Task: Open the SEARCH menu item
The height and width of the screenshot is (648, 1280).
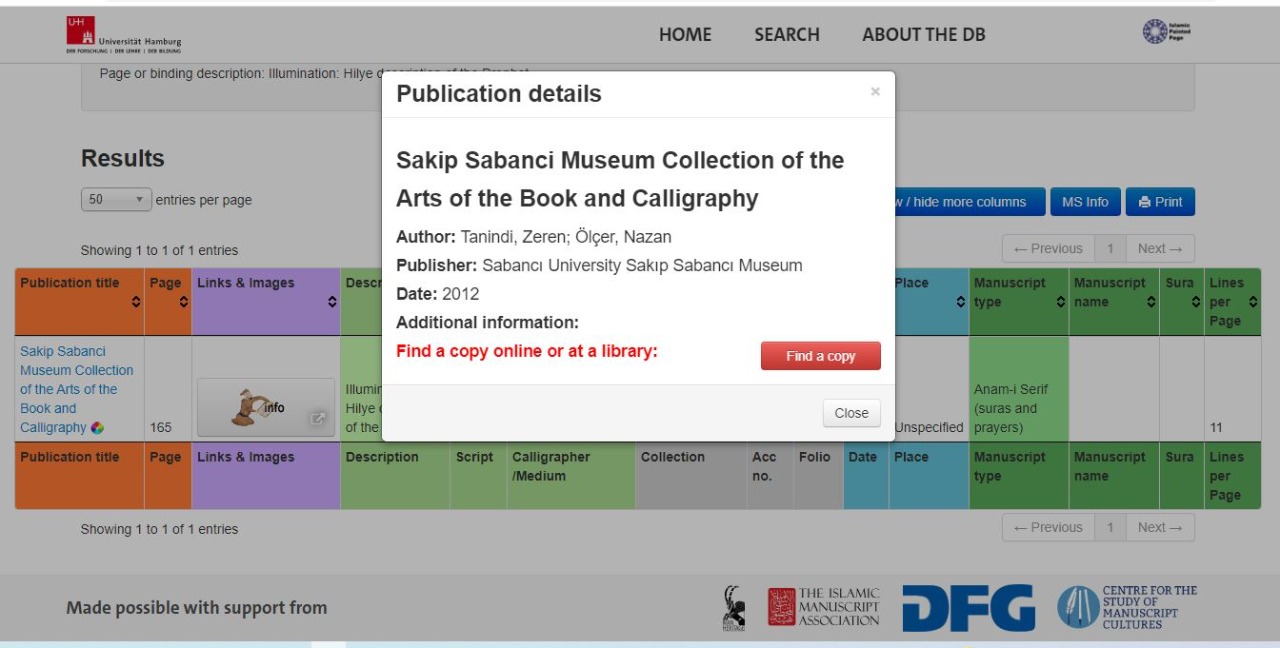Action: tap(787, 35)
